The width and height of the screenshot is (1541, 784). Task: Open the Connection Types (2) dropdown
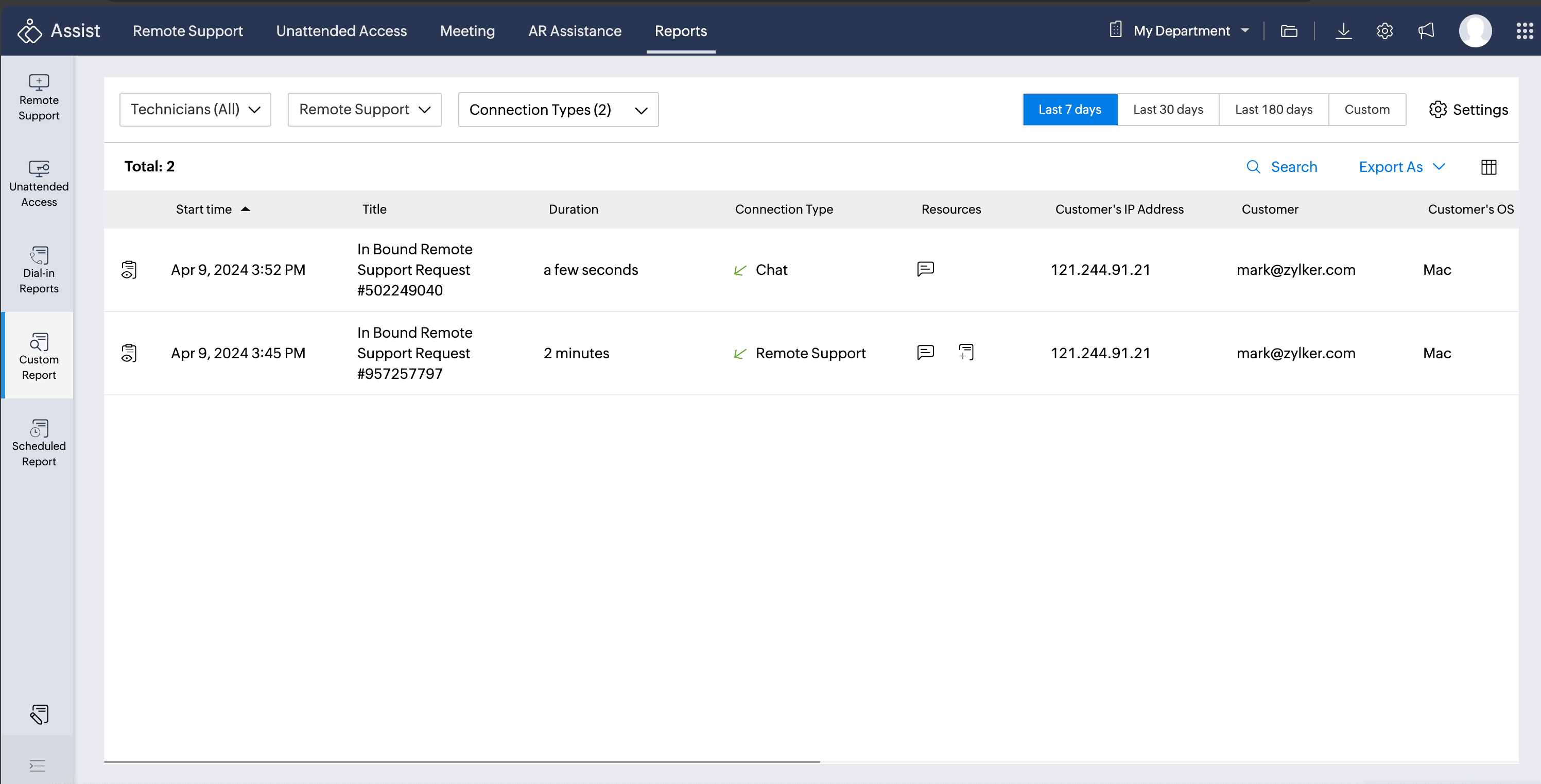558,110
